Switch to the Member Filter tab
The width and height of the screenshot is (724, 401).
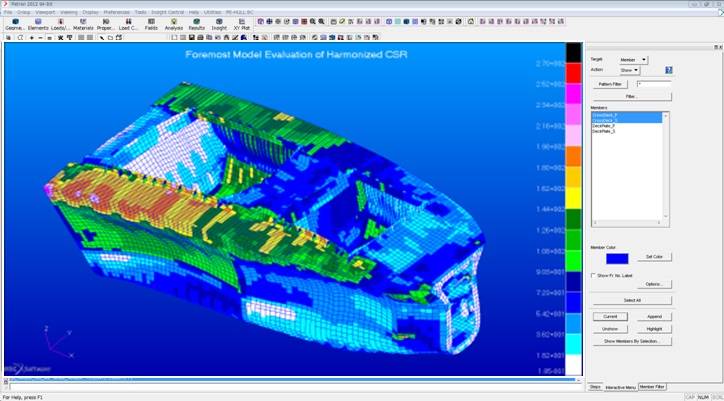652,386
